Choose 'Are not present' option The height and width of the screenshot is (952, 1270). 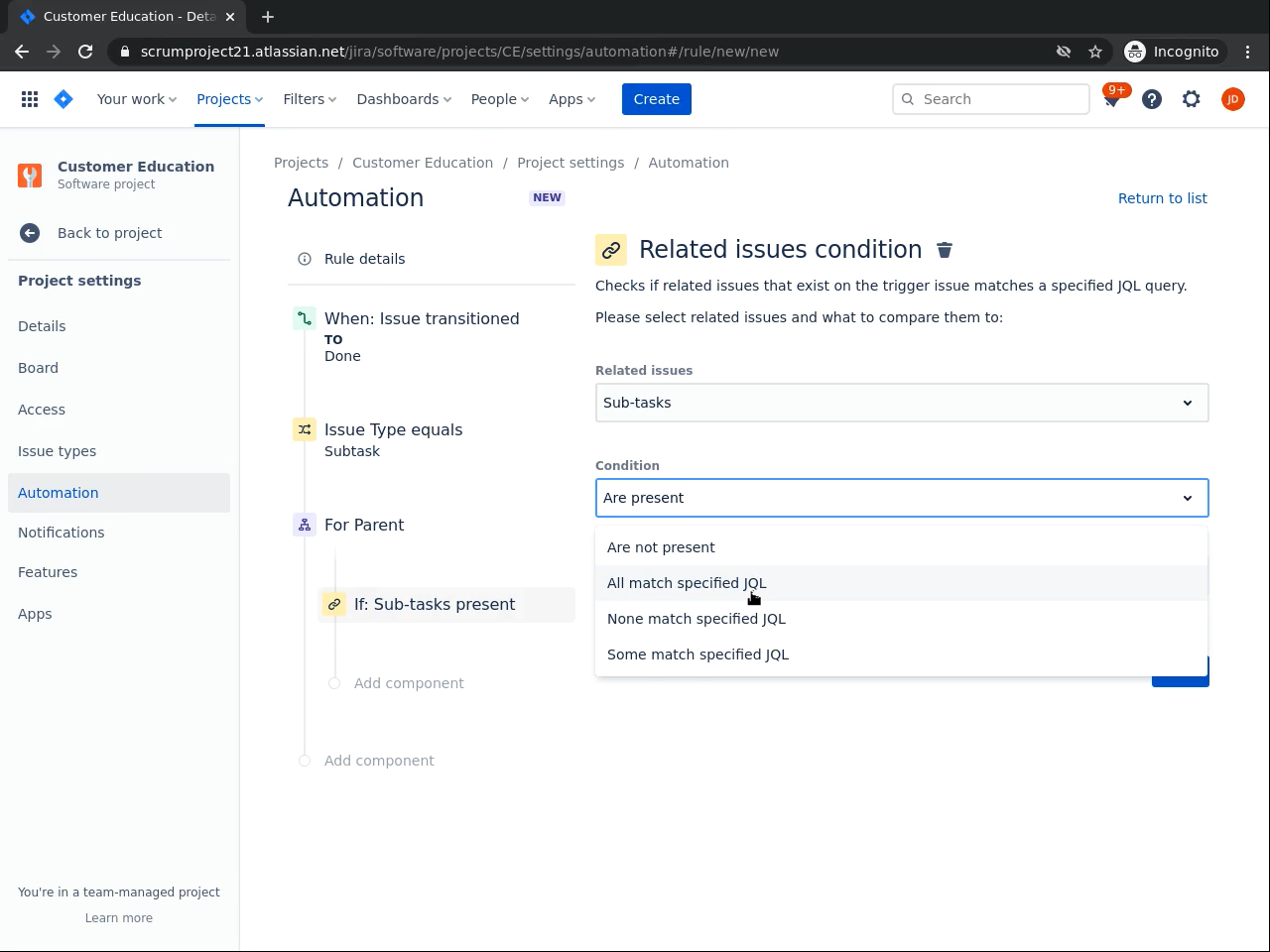(661, 547)
